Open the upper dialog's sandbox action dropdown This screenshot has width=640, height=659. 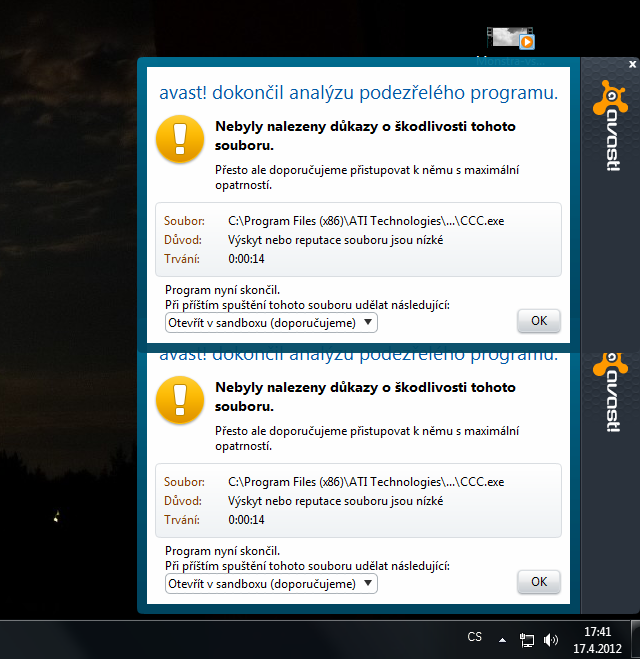click(x=271, y=323)
